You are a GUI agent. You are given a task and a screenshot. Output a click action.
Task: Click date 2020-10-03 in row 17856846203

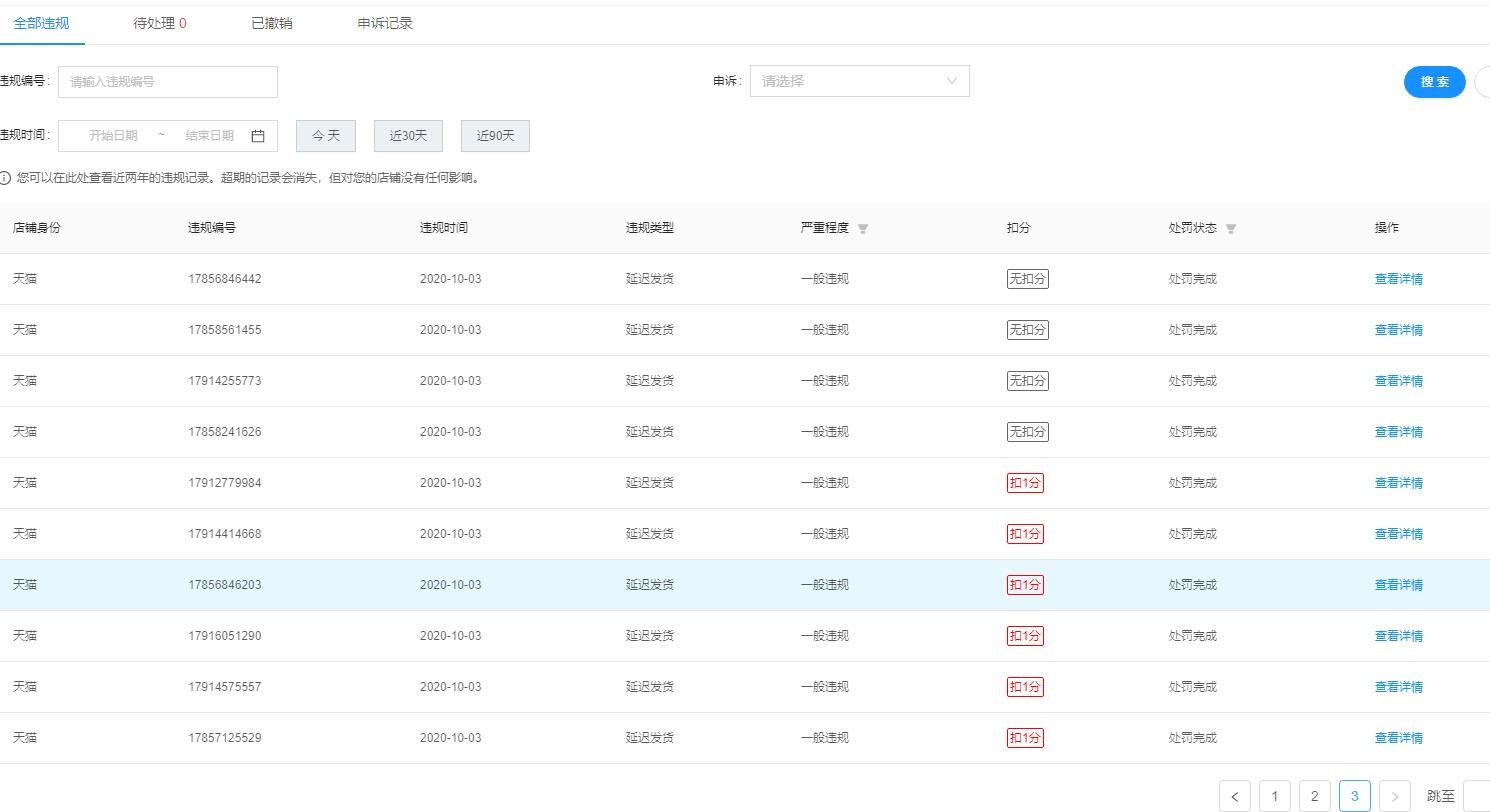click(x=451, y=585)
